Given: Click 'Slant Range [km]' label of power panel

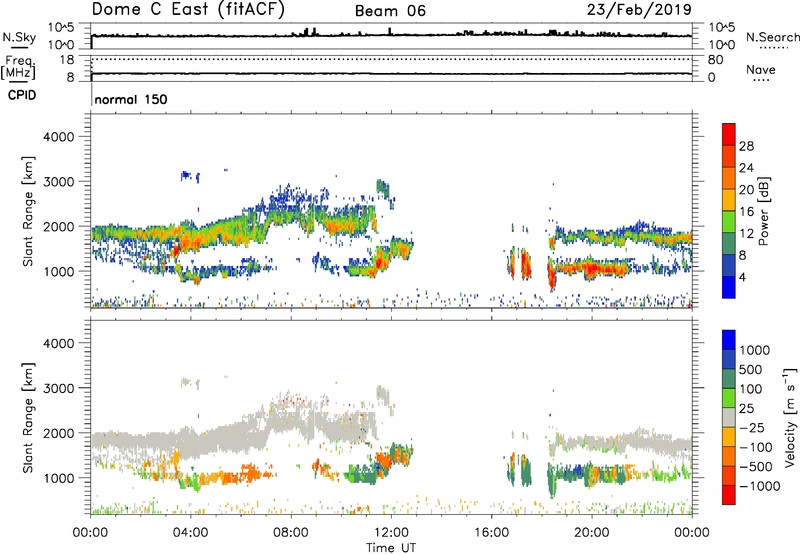Looking at the screenshot, I should (x=28, y=211).
